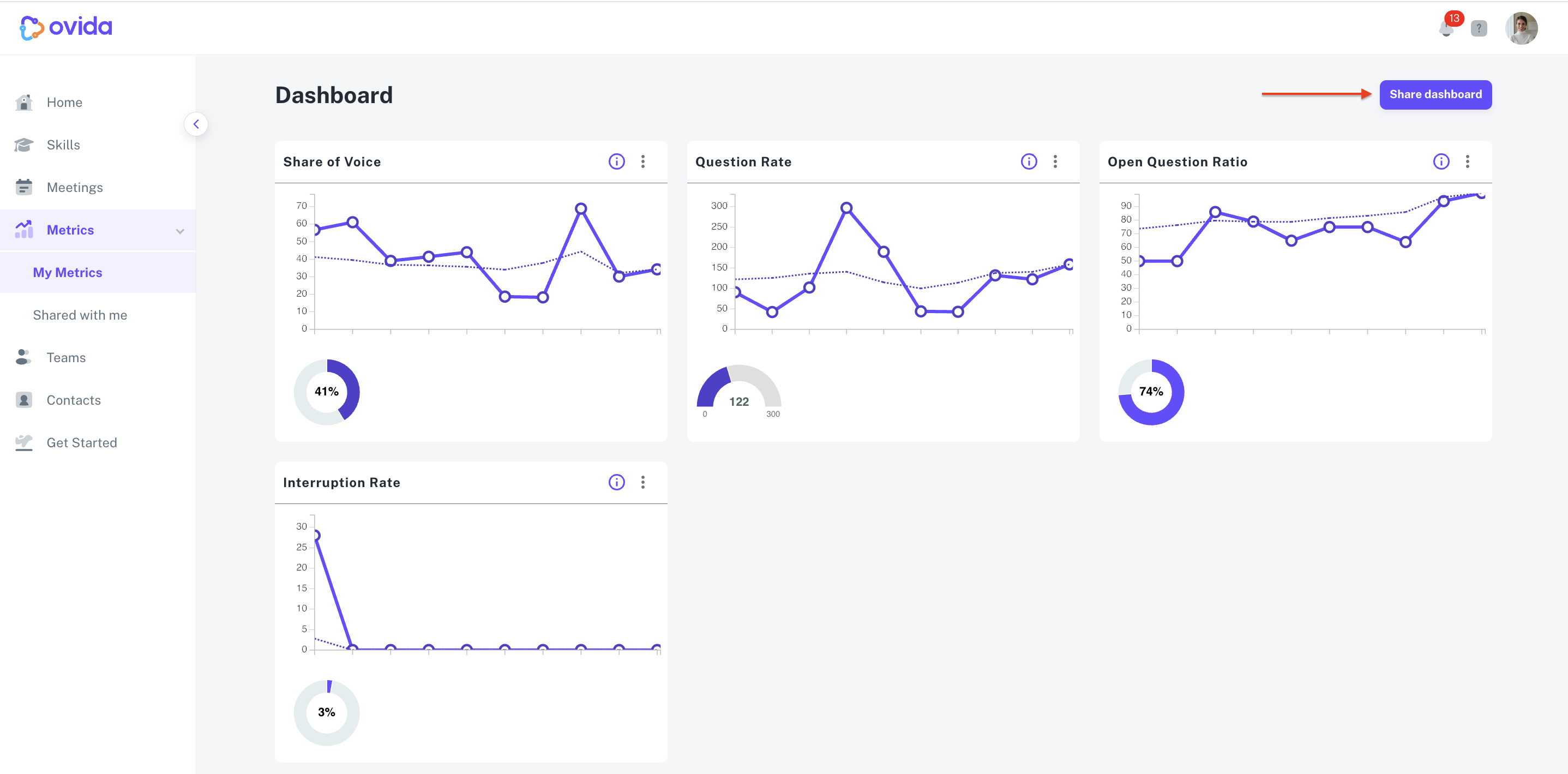Viewport: 1568px width, 774px height.
Task: Click the Skills graduation cap icon
Action: coord(24,145)
